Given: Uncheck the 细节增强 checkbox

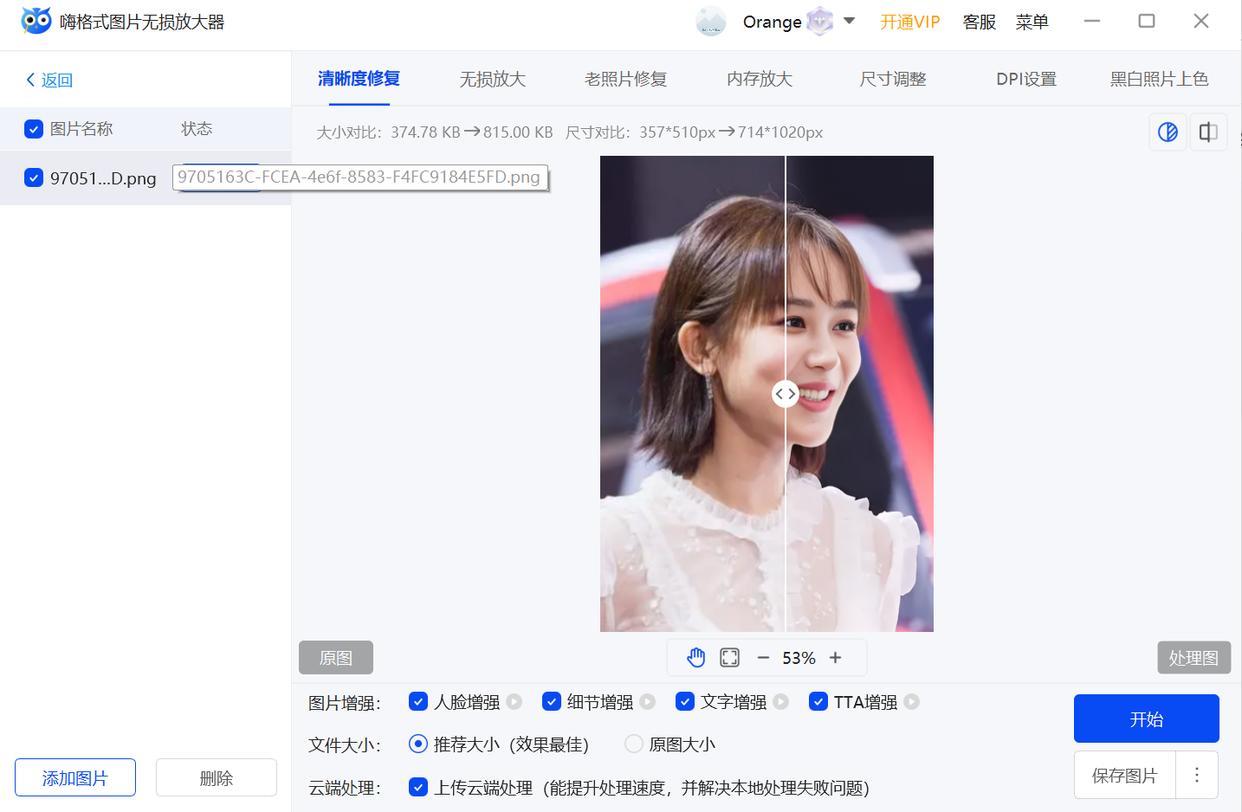Looking at the screenshot, I should 551,702.
